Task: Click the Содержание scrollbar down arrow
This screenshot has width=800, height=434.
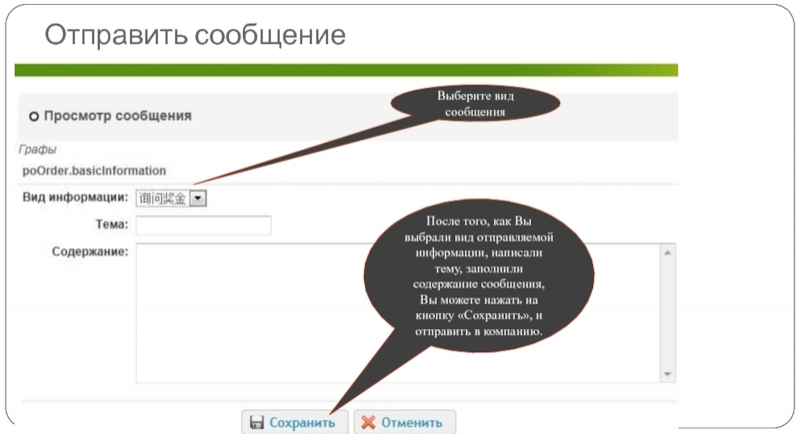Action: click(667, 374)
